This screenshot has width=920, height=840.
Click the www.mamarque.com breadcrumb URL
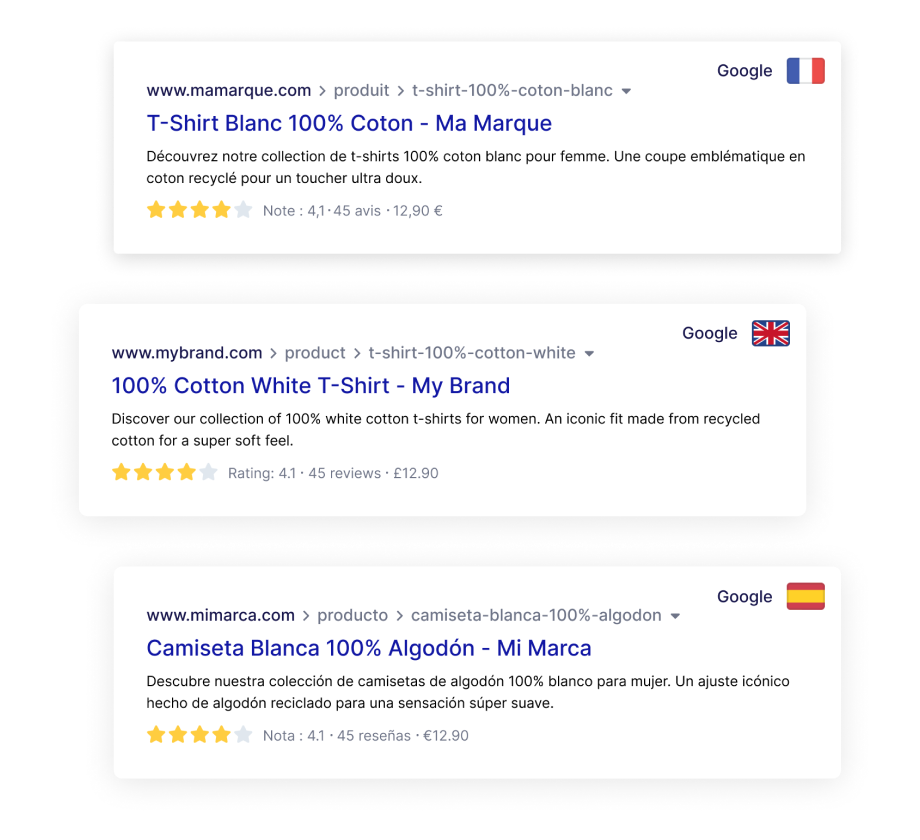tap(229, 90)
